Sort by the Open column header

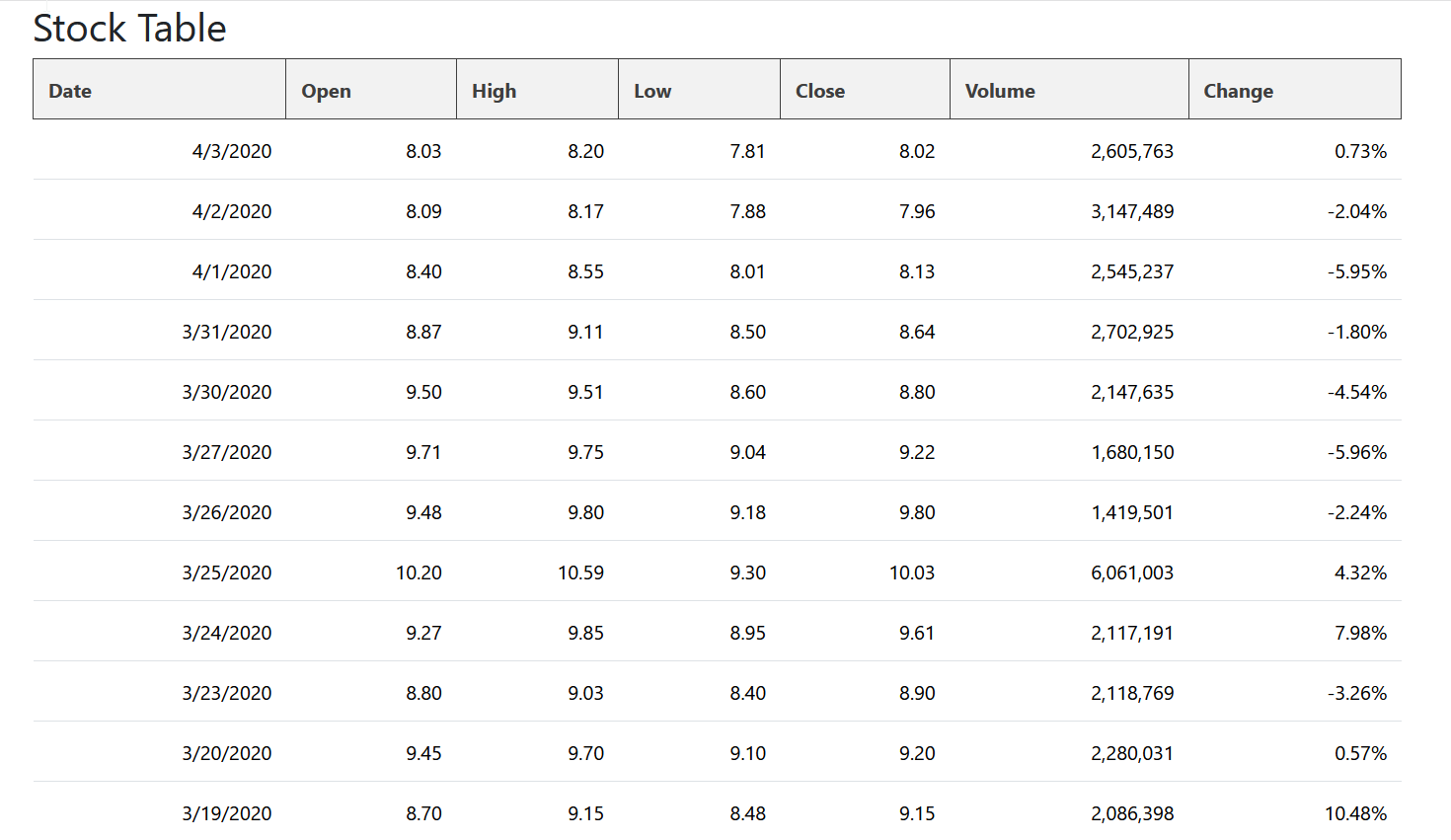click(326, 91)
